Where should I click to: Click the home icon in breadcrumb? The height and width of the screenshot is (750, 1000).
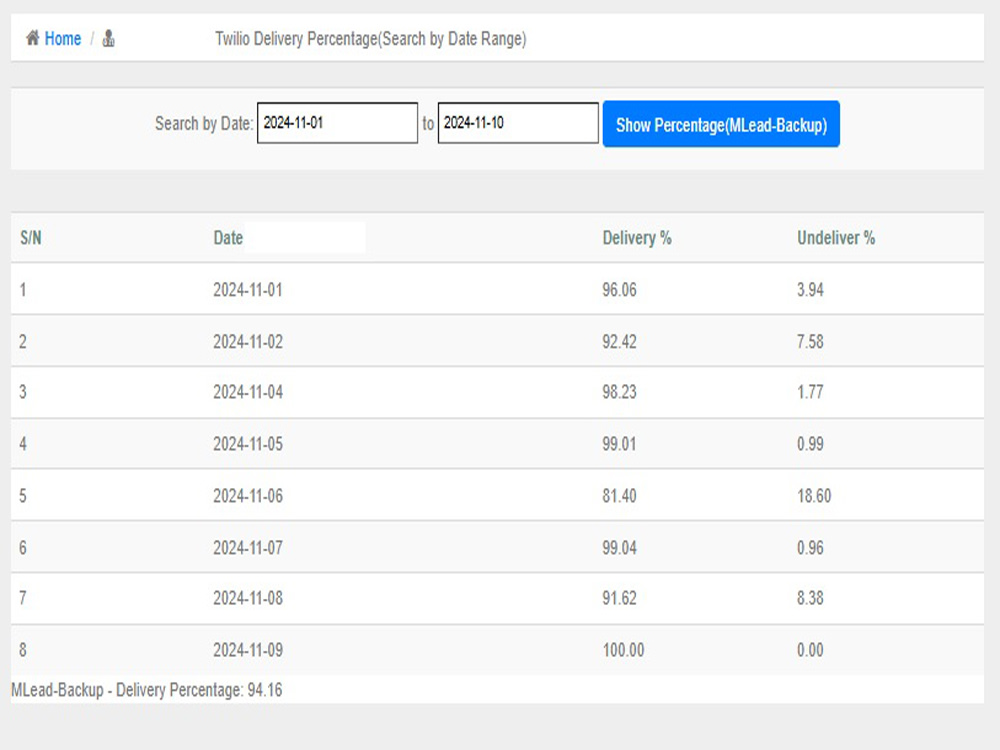[33, 38]
